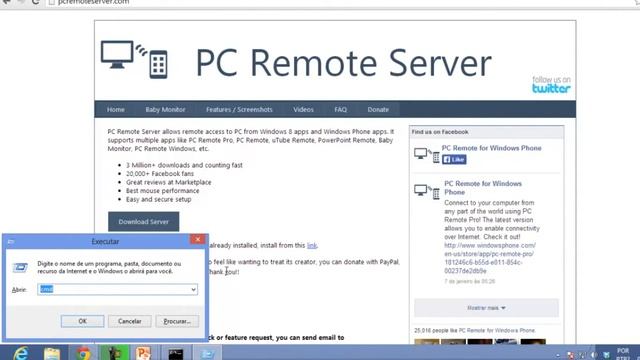This screenshot has width=640, height=360.
Task: Click the '7 de janeiro' post timestamp
Action: click(x=469, y=281)
